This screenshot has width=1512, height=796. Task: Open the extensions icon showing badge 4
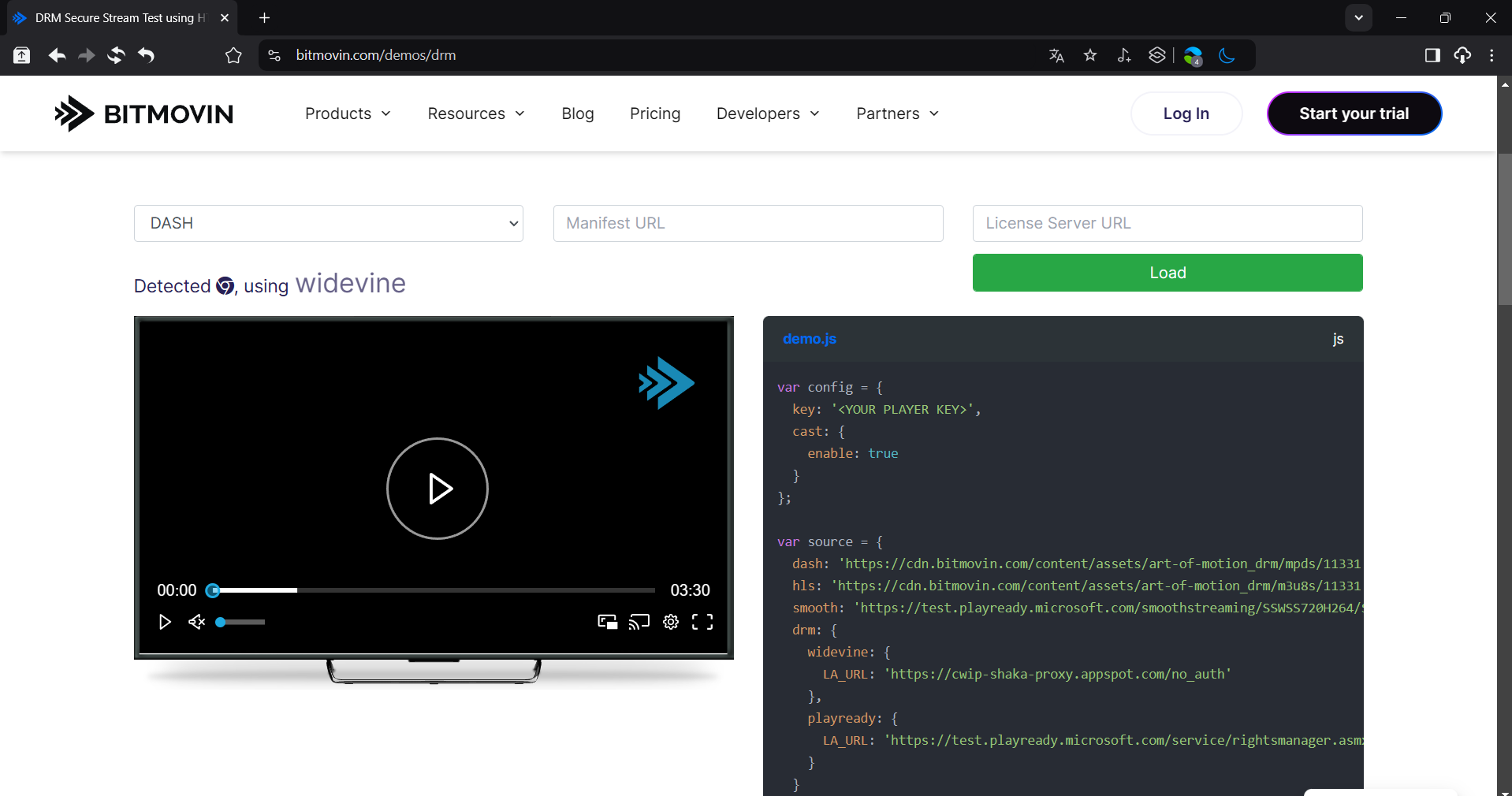(x=1193, y=55)
